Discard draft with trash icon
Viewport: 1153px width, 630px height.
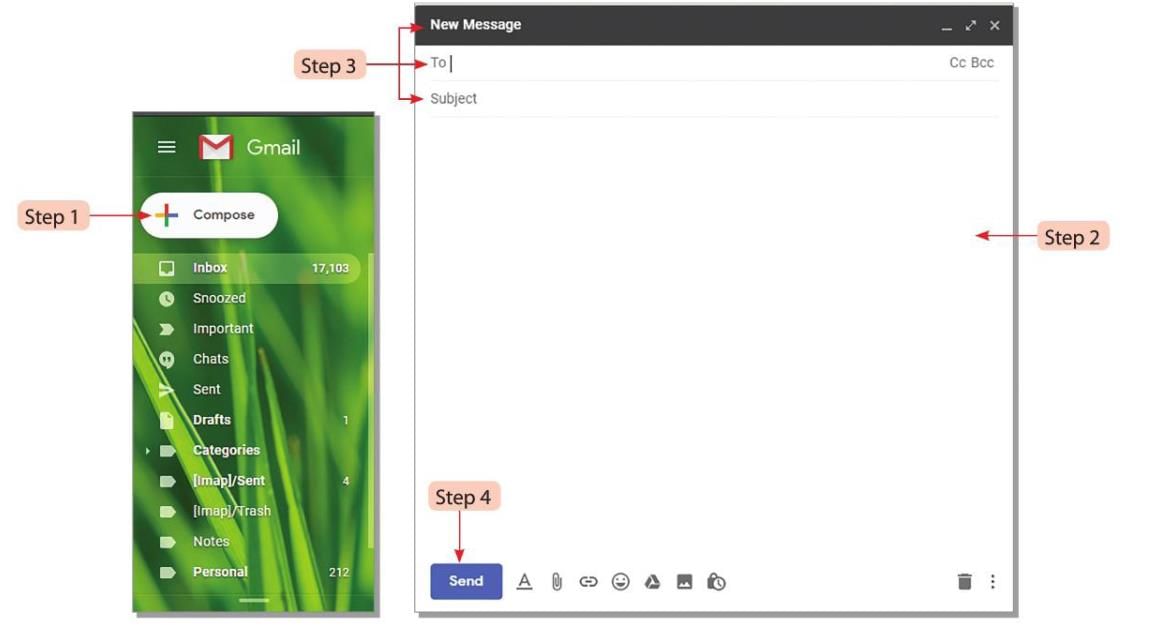coord(964,582)
